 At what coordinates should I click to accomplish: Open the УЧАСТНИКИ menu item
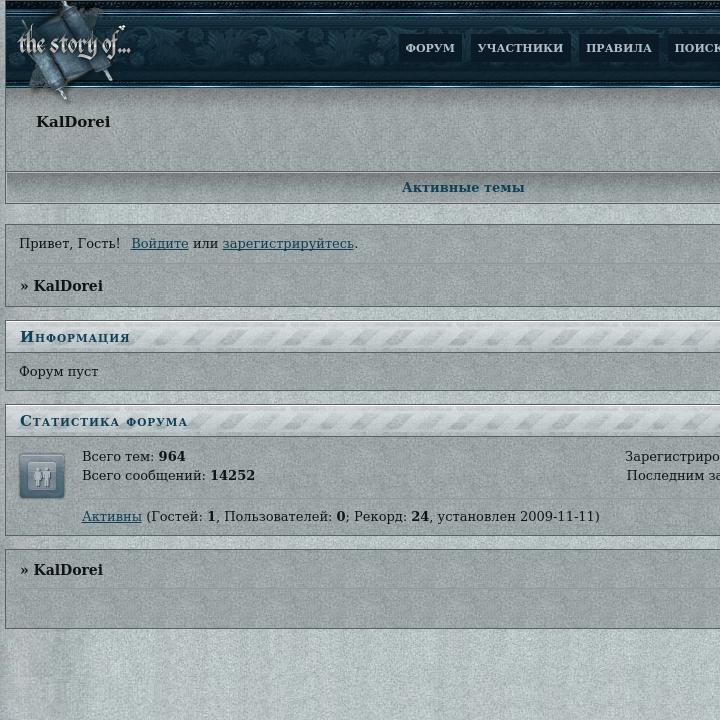pos(520,48)
